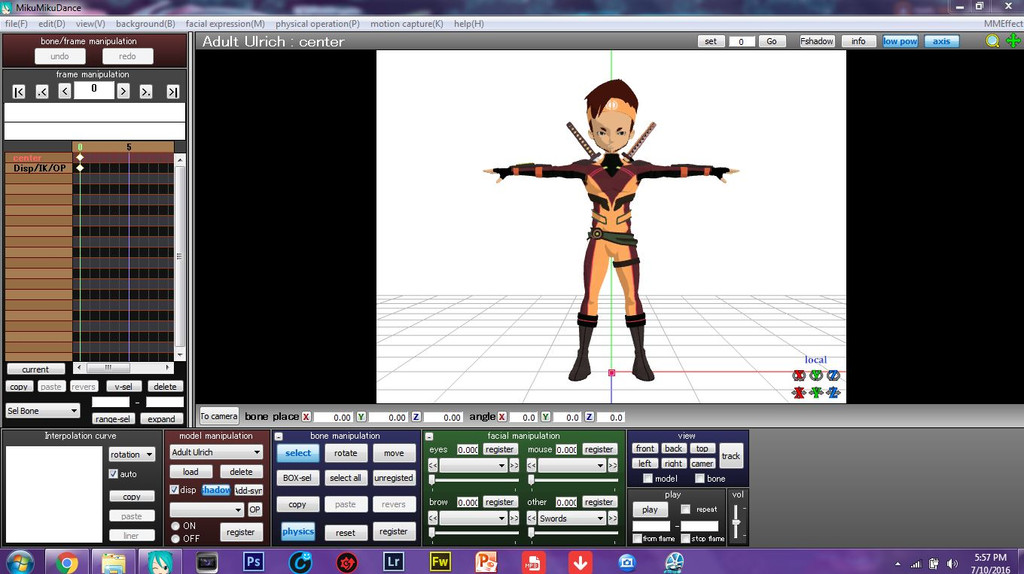Adjust the volume slider handle
The height and width of the screenshot is (574, 1024).
737,524
